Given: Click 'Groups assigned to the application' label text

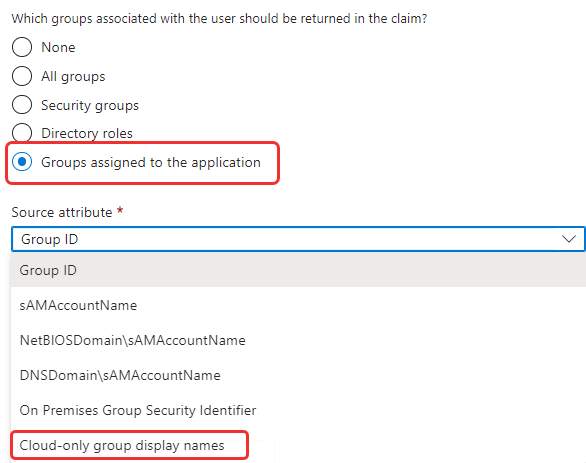Looking at the screenshot, I should click(x=151, y=163).
